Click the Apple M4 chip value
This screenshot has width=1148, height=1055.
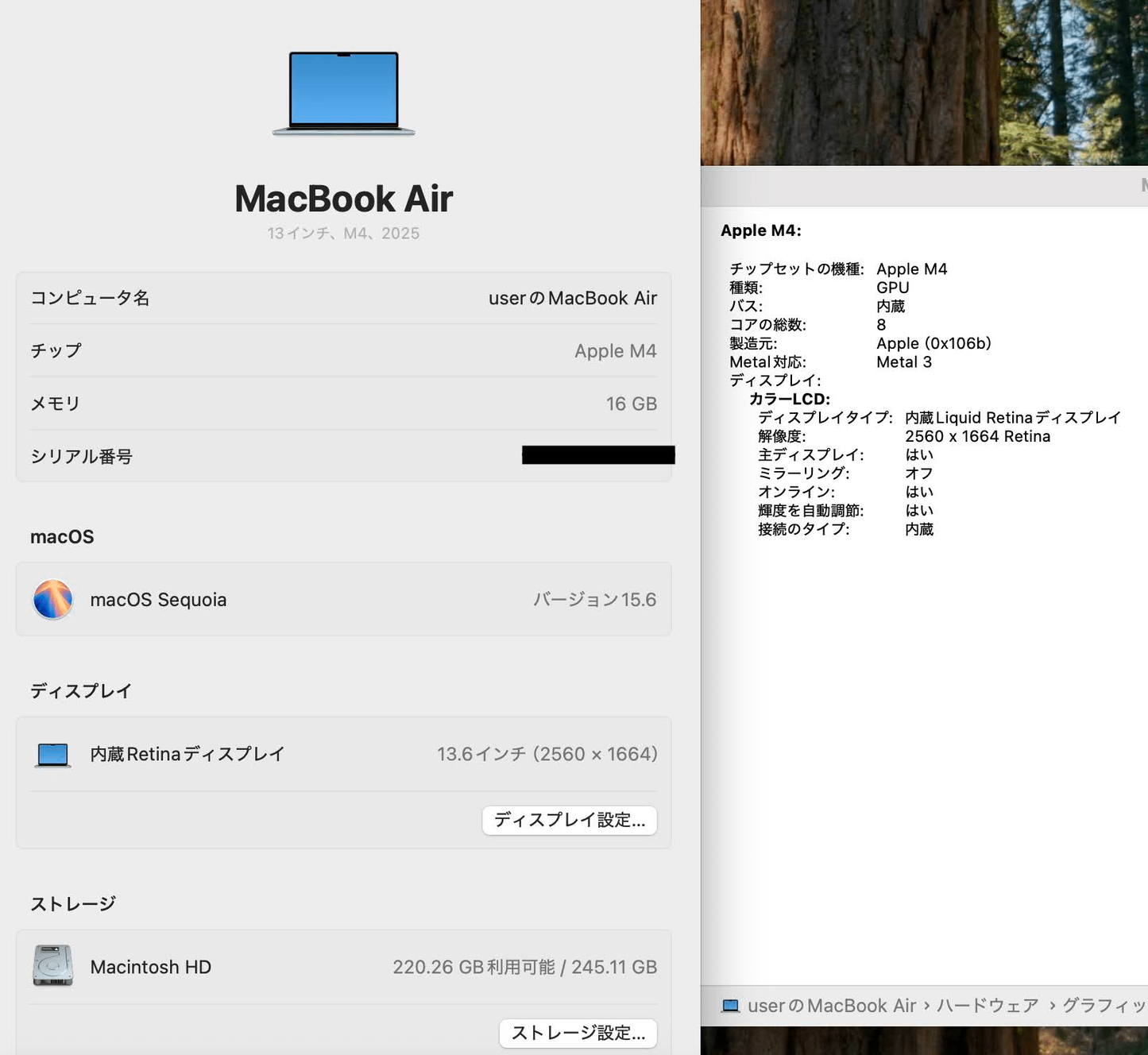coord(616,350)
